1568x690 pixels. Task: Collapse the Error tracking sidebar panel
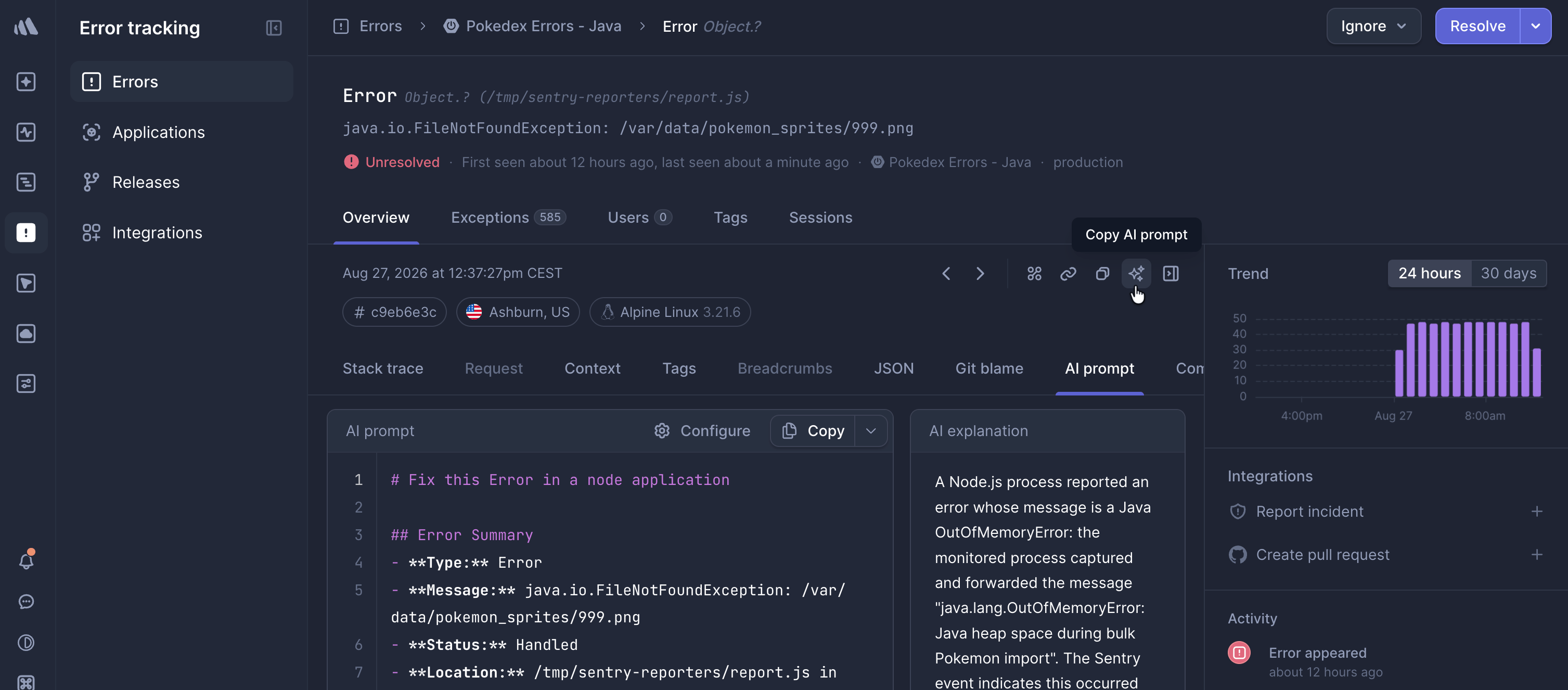coord(274,28)
